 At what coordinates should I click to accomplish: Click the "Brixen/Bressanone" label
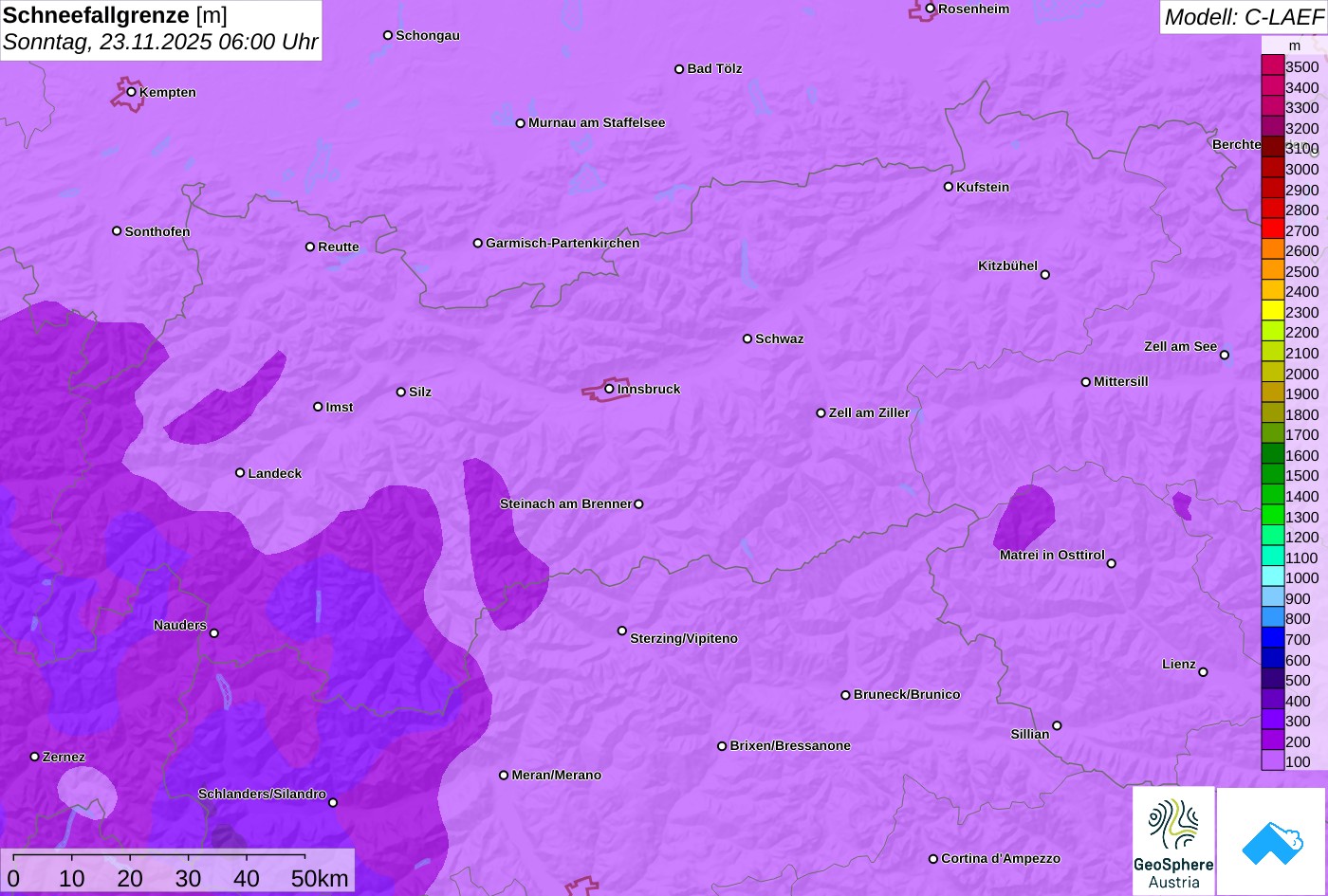(x=790, y=746)
